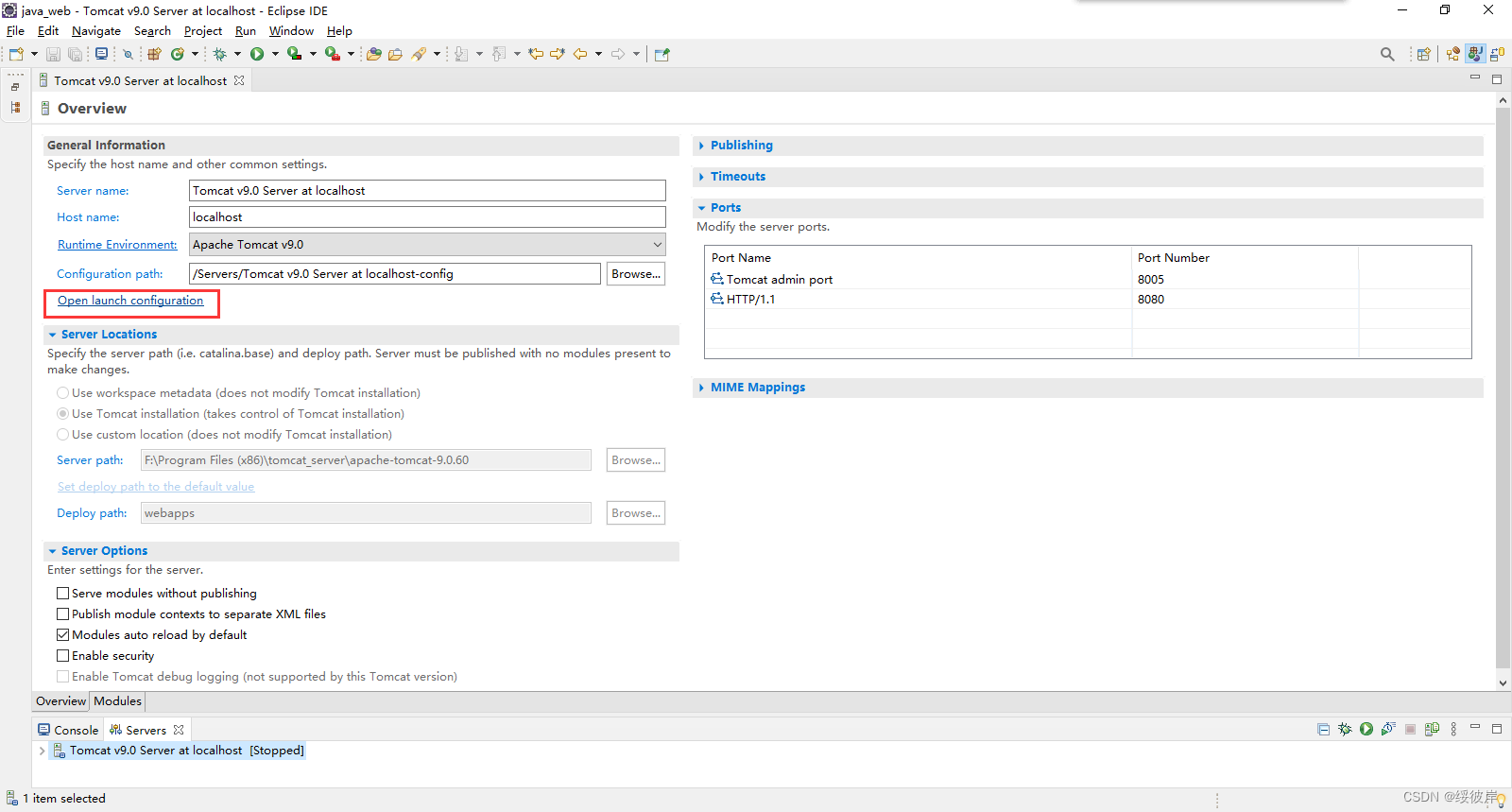The width and height of the screenshot is (1512, 812).
Task: Select Use workspace metadata radio button
Action: click(x=63, y=392)
